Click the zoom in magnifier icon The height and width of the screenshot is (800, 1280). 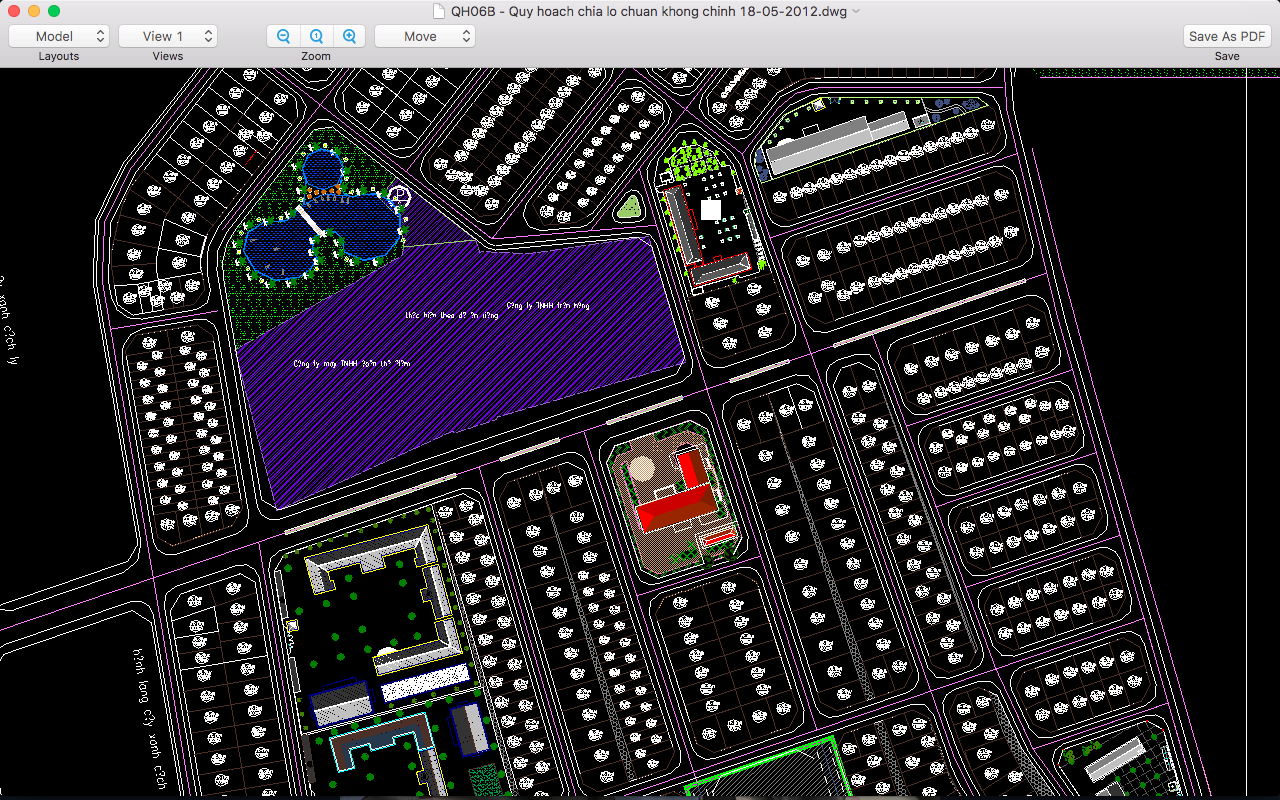(x=349, y=36)
